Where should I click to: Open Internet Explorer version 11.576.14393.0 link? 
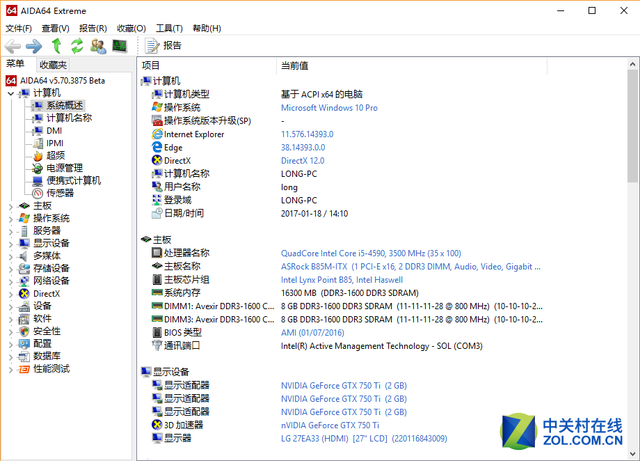(x=307, y=134)
